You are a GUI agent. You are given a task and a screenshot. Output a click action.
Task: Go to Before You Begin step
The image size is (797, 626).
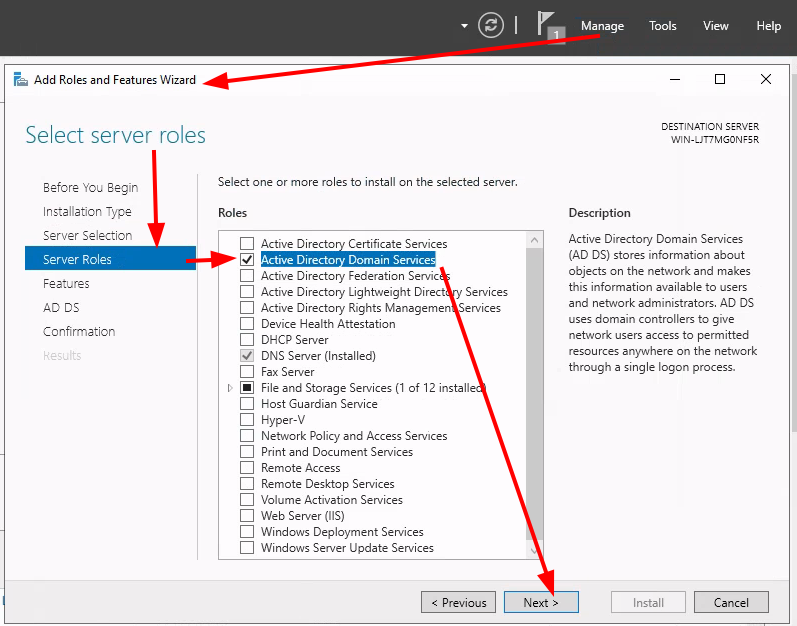pos(90,187)
